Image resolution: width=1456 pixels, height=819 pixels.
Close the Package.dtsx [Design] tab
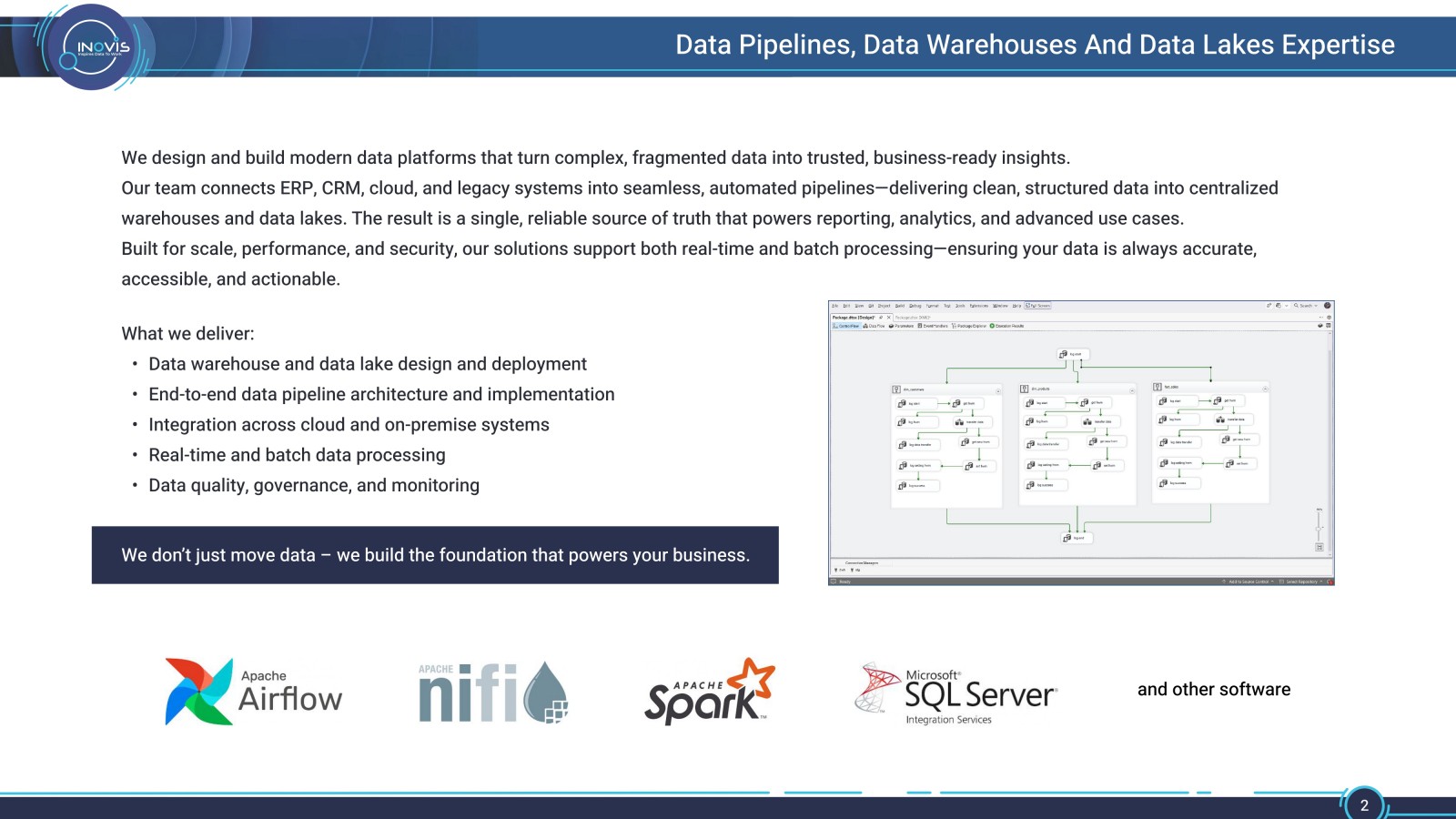click(889, 318)
